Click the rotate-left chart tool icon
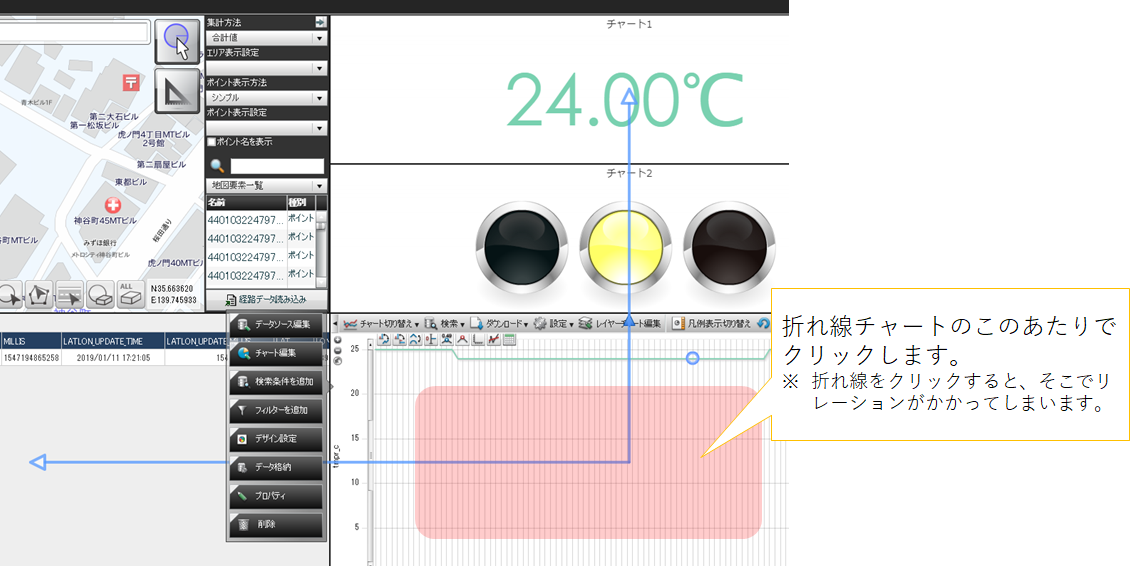1132x566 pixels. point(384,339)
